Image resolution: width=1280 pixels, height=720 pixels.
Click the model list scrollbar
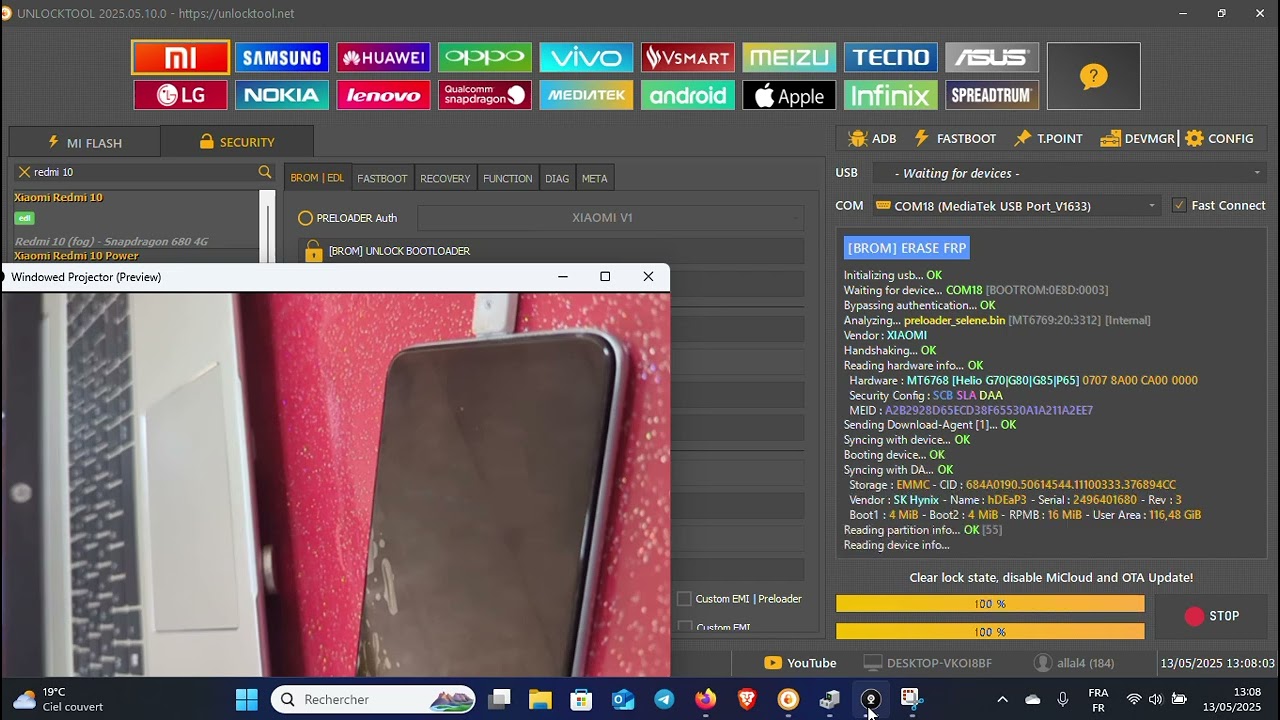click(x=266, y=226)
